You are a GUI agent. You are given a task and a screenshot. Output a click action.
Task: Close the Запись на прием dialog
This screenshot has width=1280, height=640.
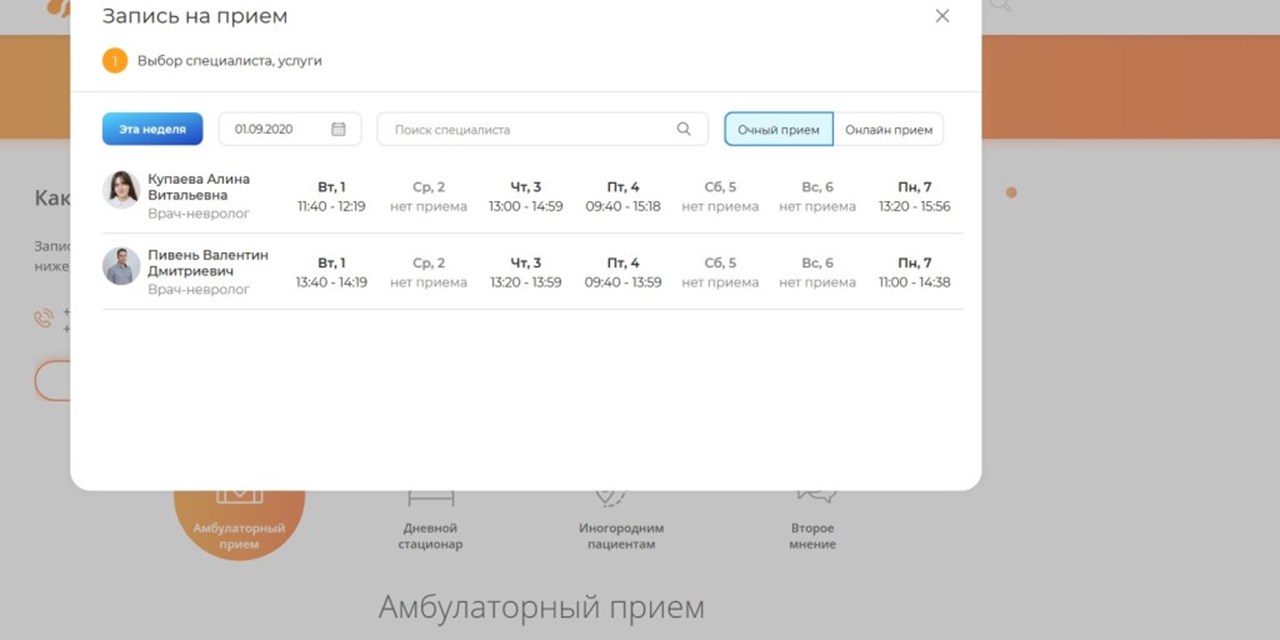(941, 16)
